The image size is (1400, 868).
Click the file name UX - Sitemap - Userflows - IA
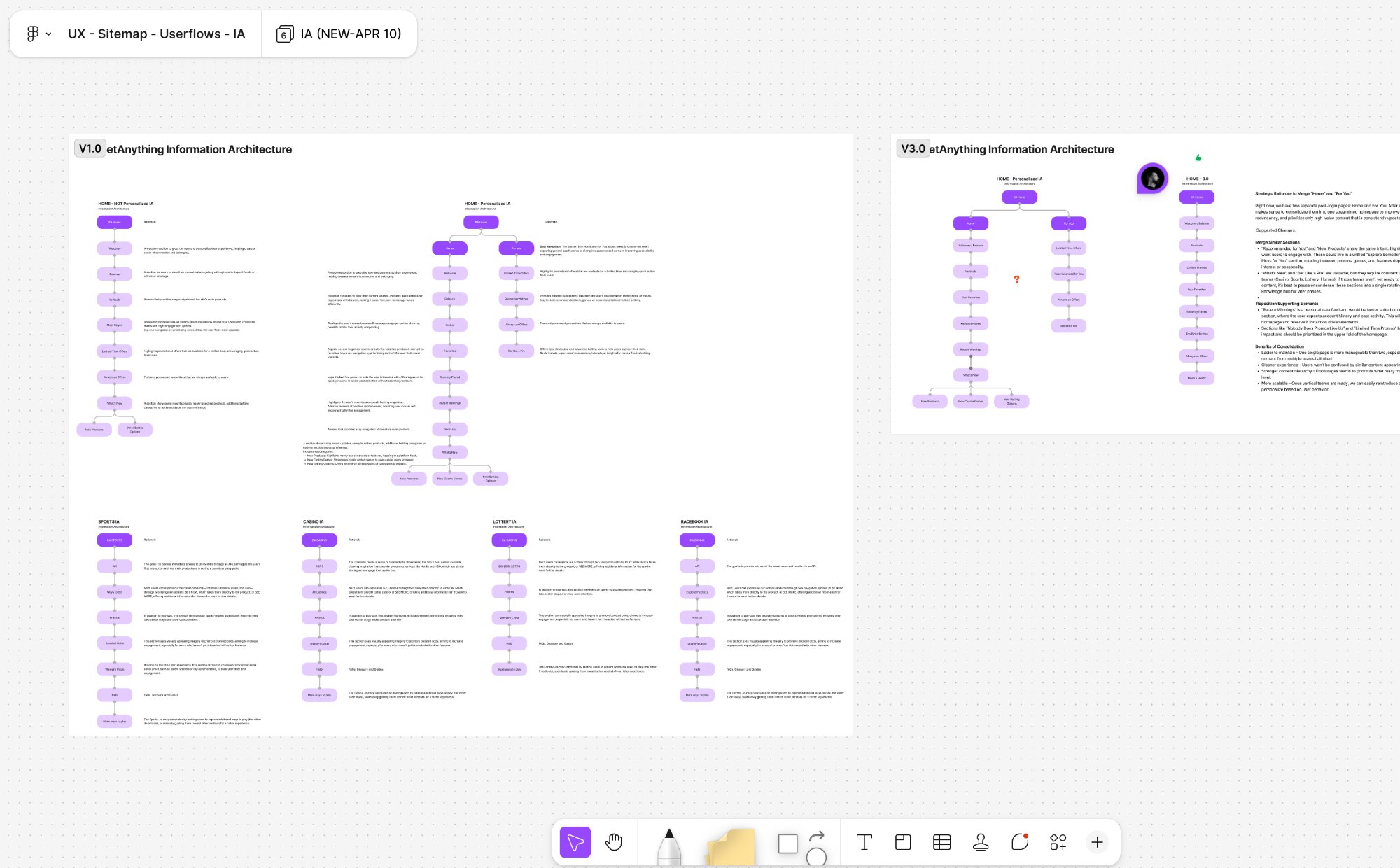(156, 34)
